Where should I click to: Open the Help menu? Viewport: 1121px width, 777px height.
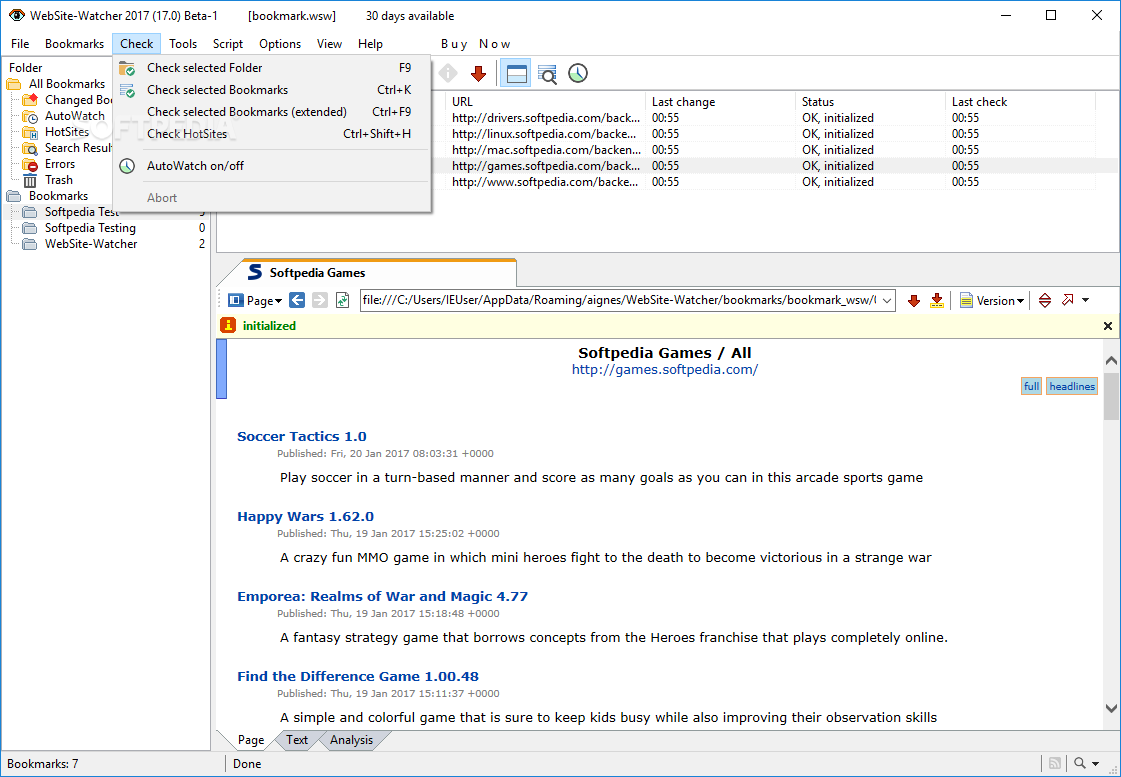pos(370,44)
